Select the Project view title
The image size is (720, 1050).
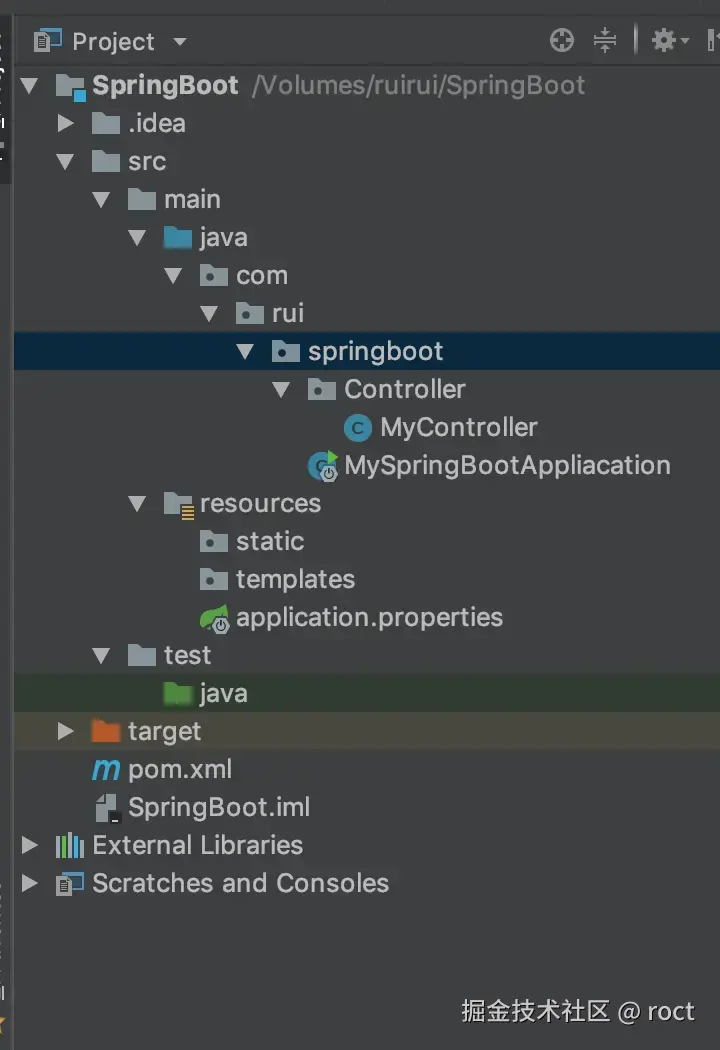click(x=113, y=42)
